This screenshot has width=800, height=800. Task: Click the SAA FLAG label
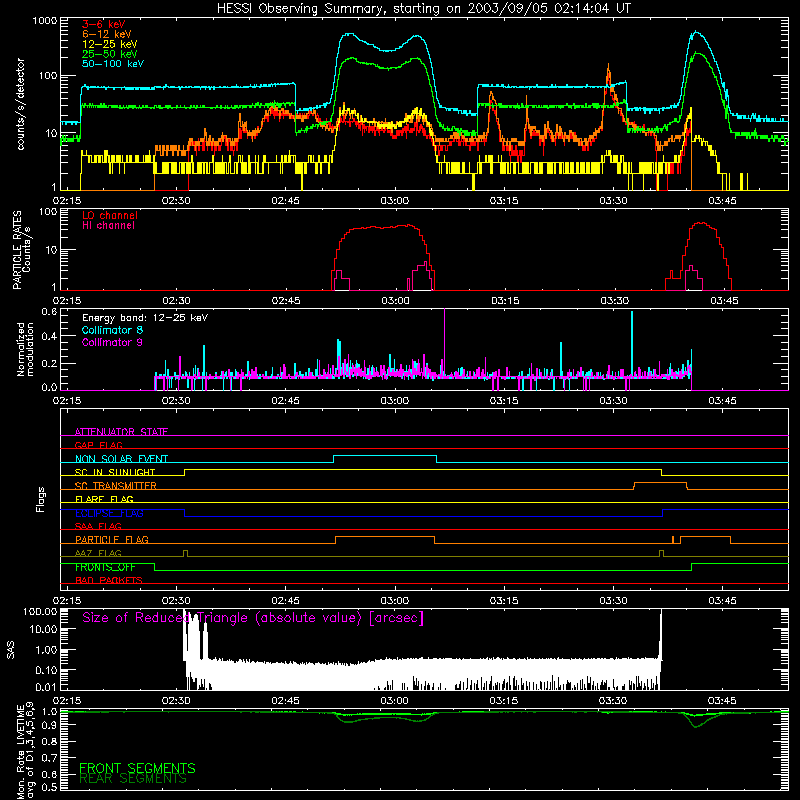pos(98,526)
